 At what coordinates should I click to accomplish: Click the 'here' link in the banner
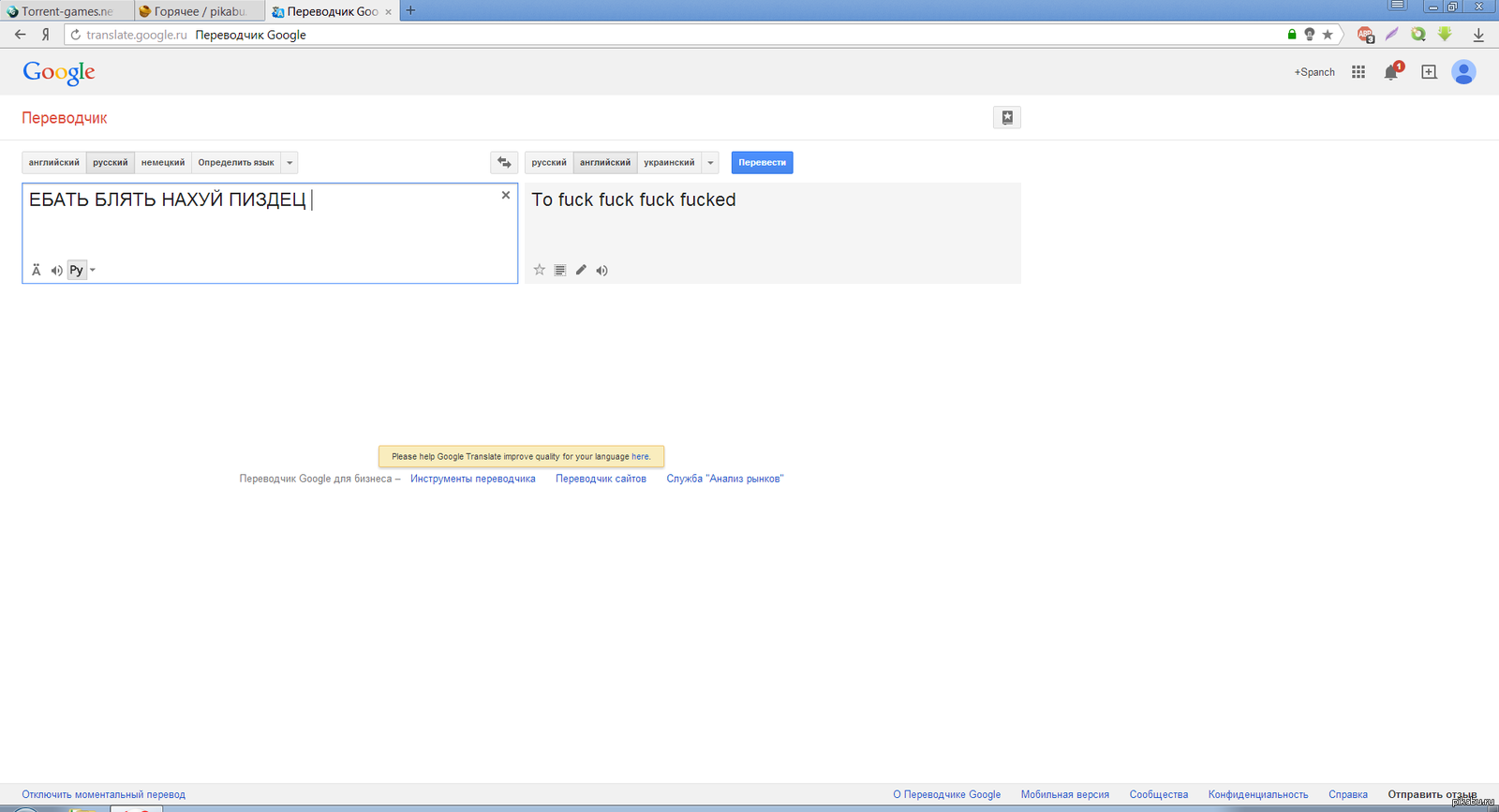coord(640,457)
